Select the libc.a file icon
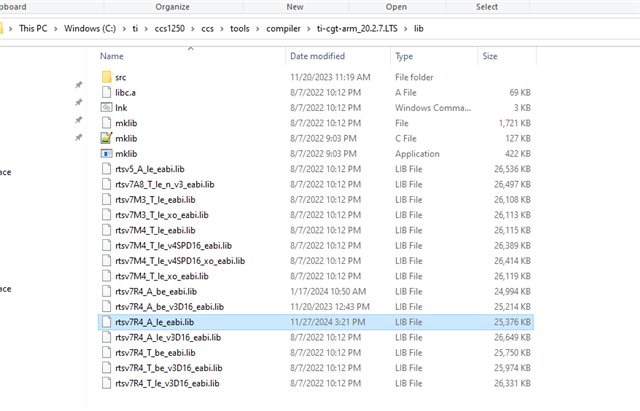The height and width of the screenshot is (411, 640). 107,92
